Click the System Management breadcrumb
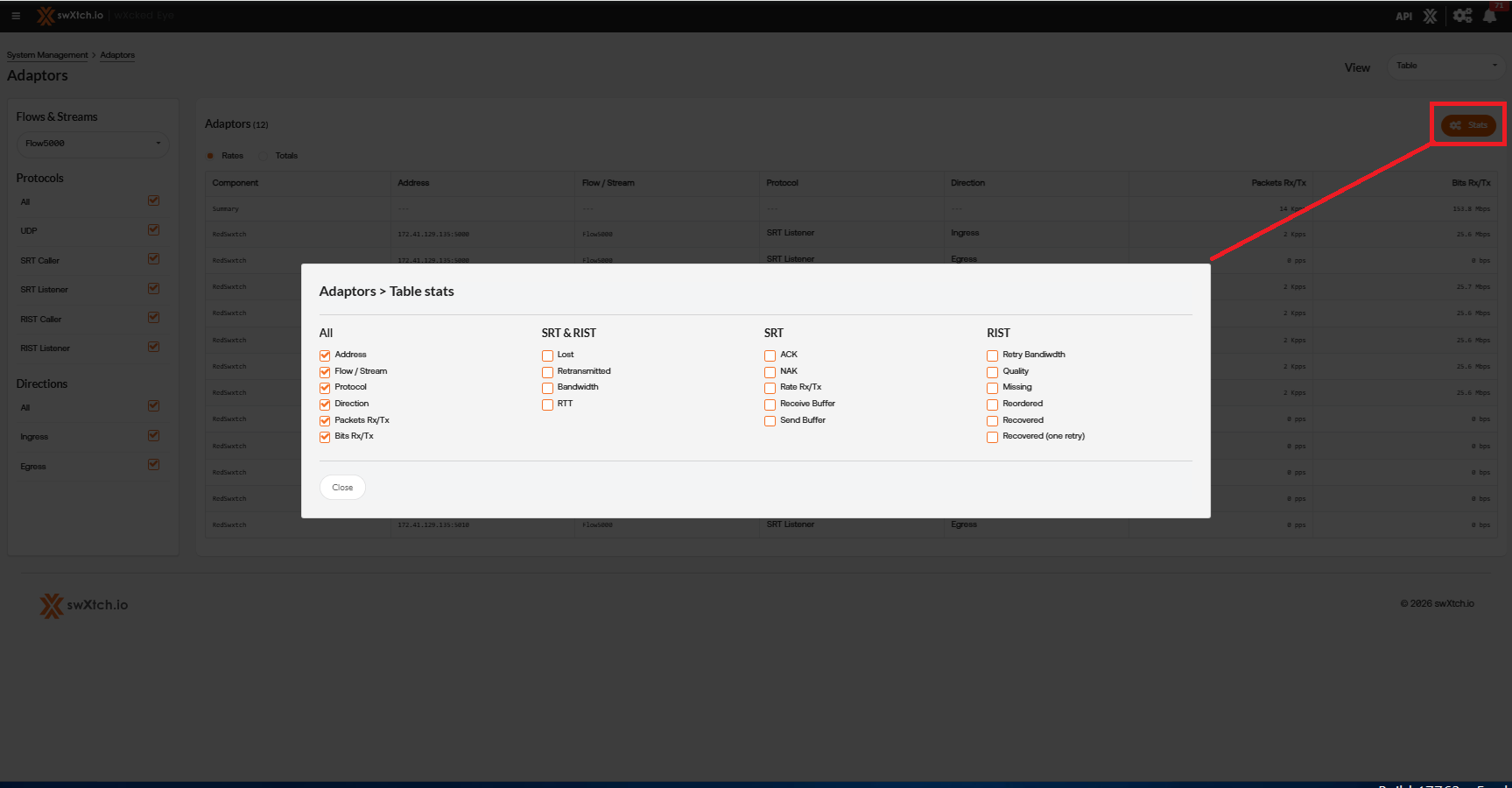 tap(47, 55)
